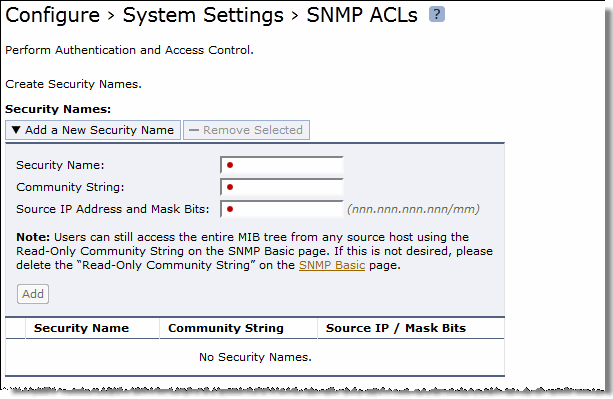
Task: Click the minus icon on Remove Selected
Action: point(194,130)
